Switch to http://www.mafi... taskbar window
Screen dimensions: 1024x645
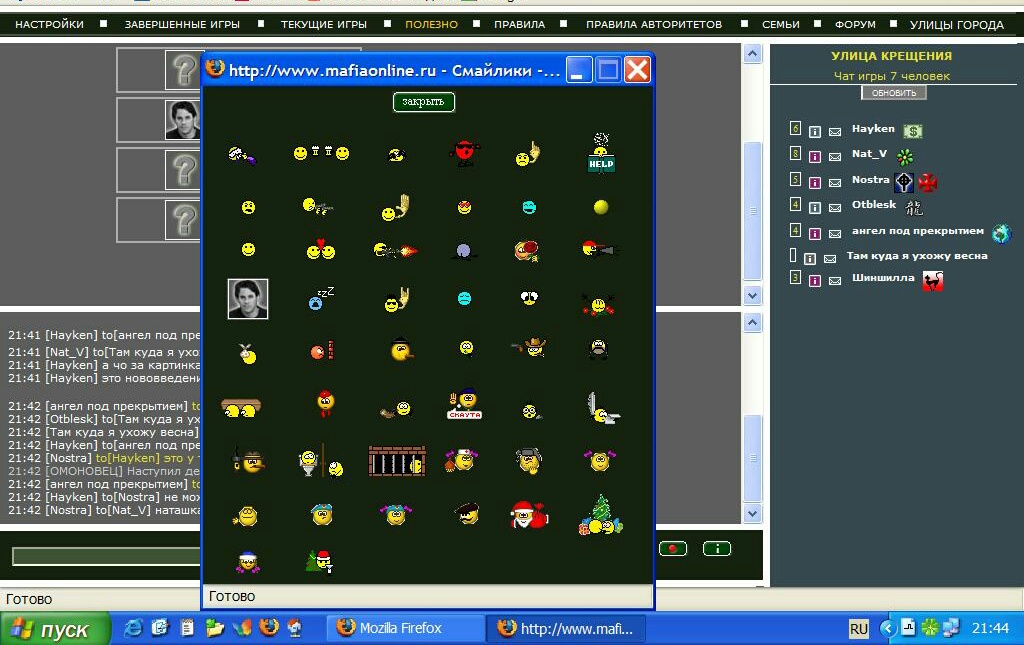pyautogui.click(x=566, y=628)
